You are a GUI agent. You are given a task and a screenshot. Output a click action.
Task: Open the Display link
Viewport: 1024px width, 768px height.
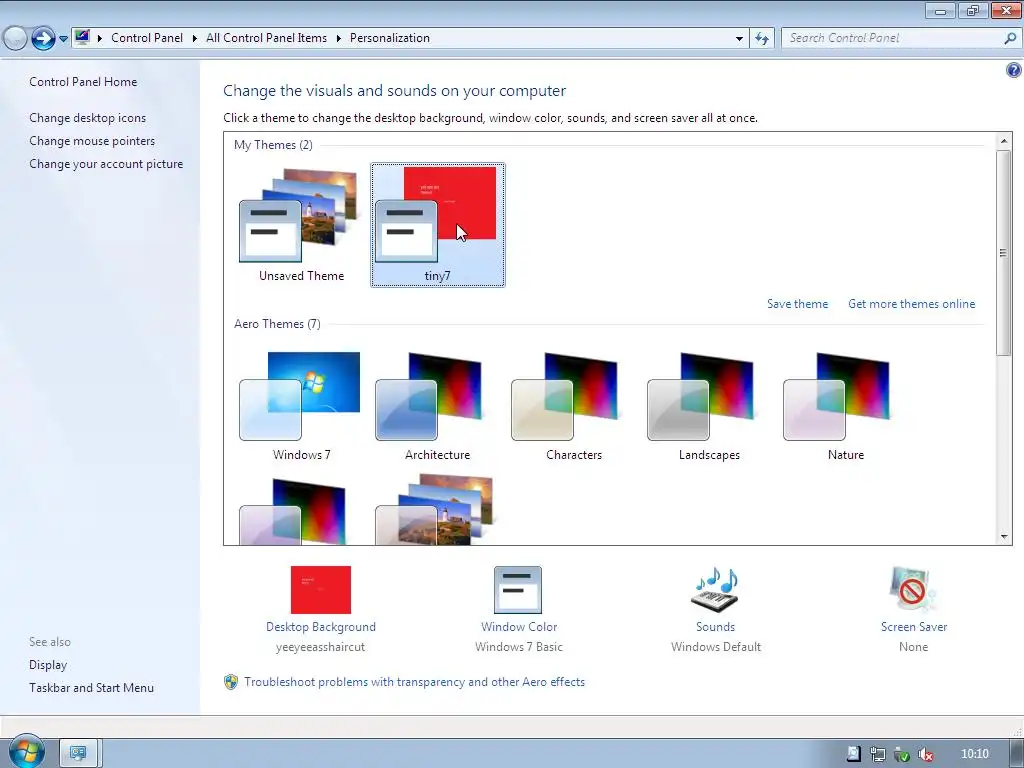(48, 665)
